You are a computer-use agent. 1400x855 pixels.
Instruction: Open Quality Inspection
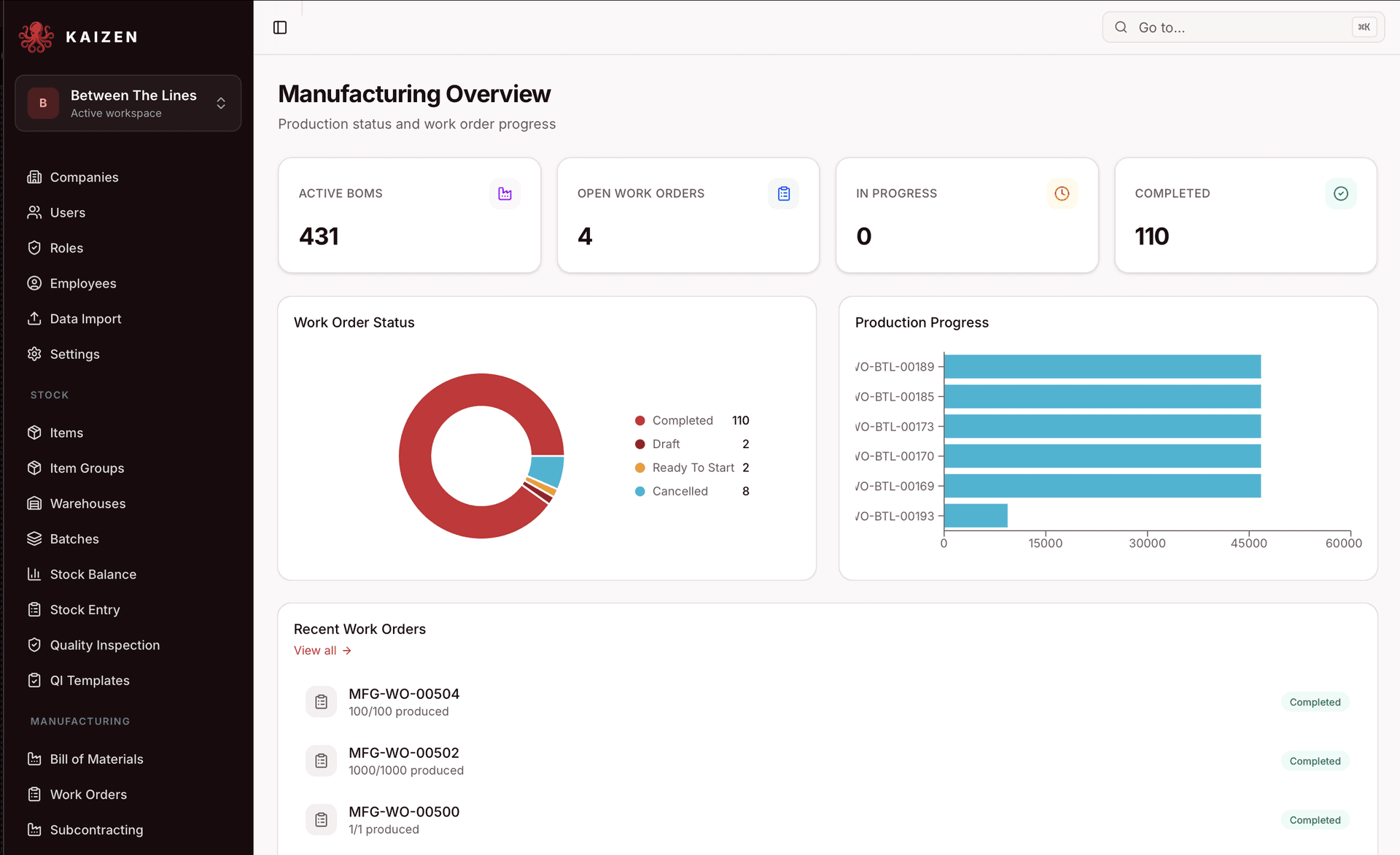pos(104,645)
